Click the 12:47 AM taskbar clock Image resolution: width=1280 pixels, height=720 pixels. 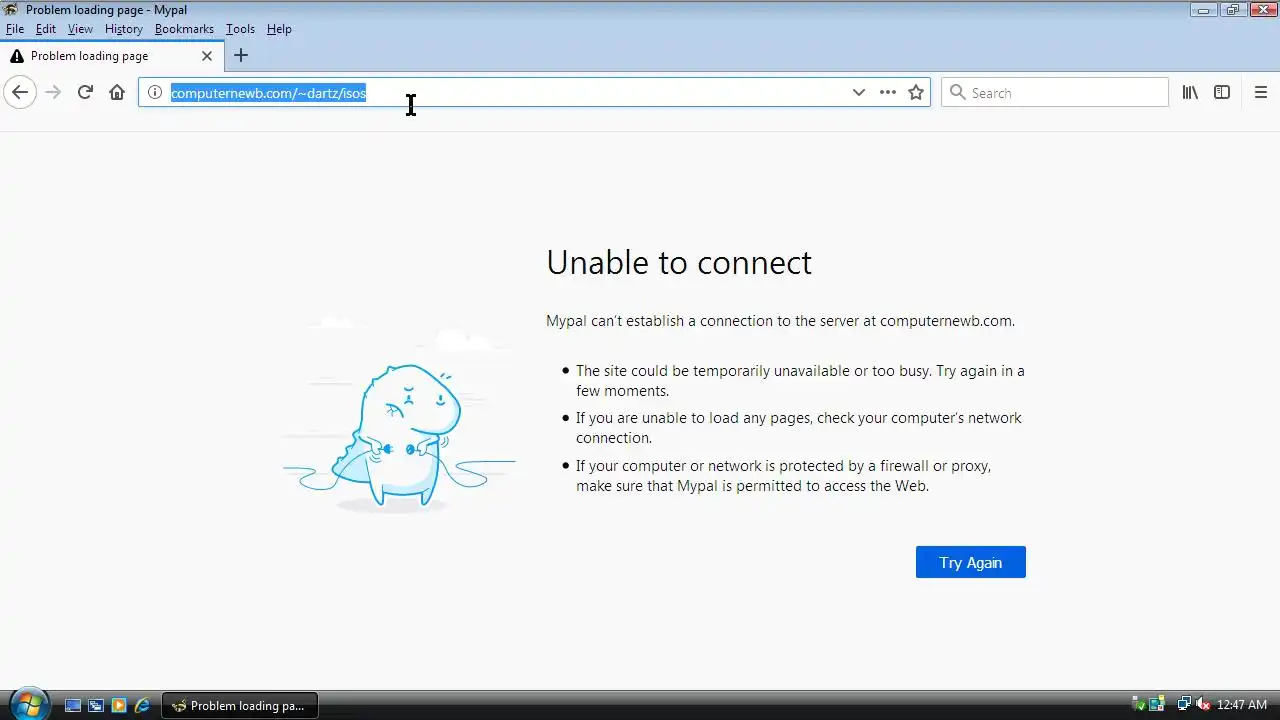(1242, 705)
